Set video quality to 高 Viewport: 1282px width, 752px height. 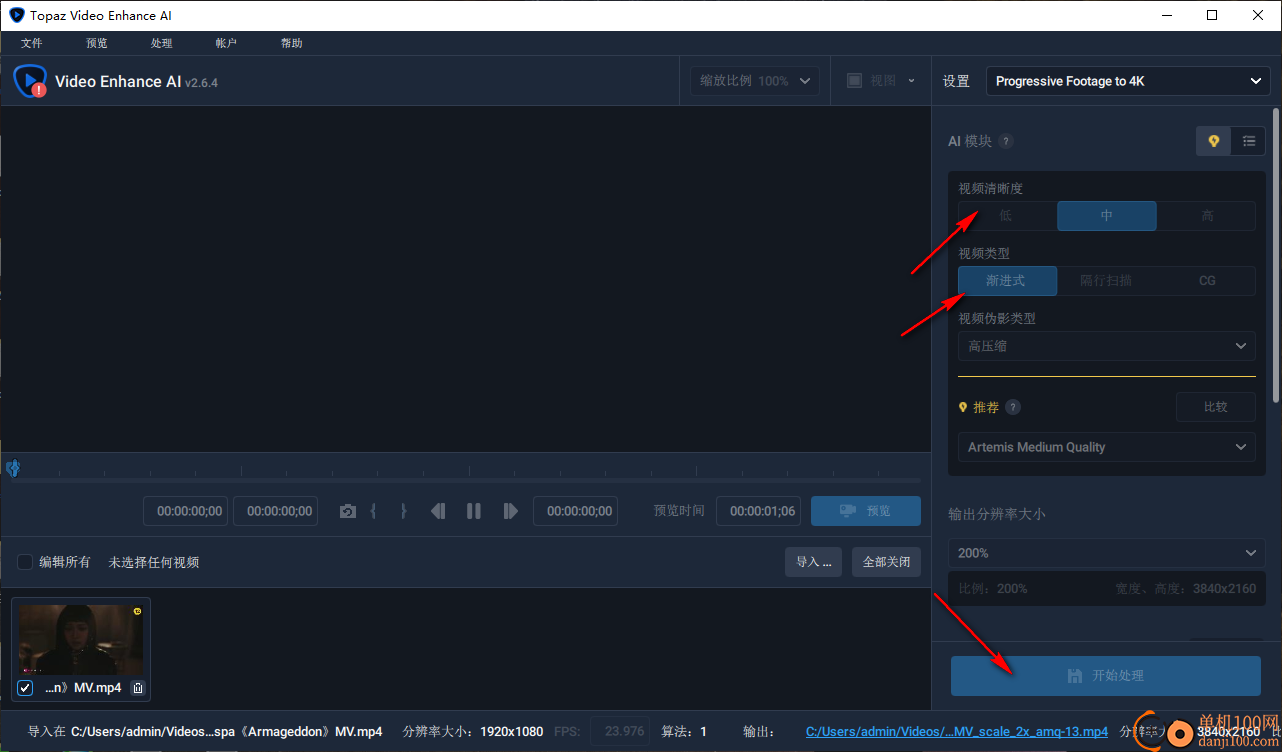tap(1207, 216)
